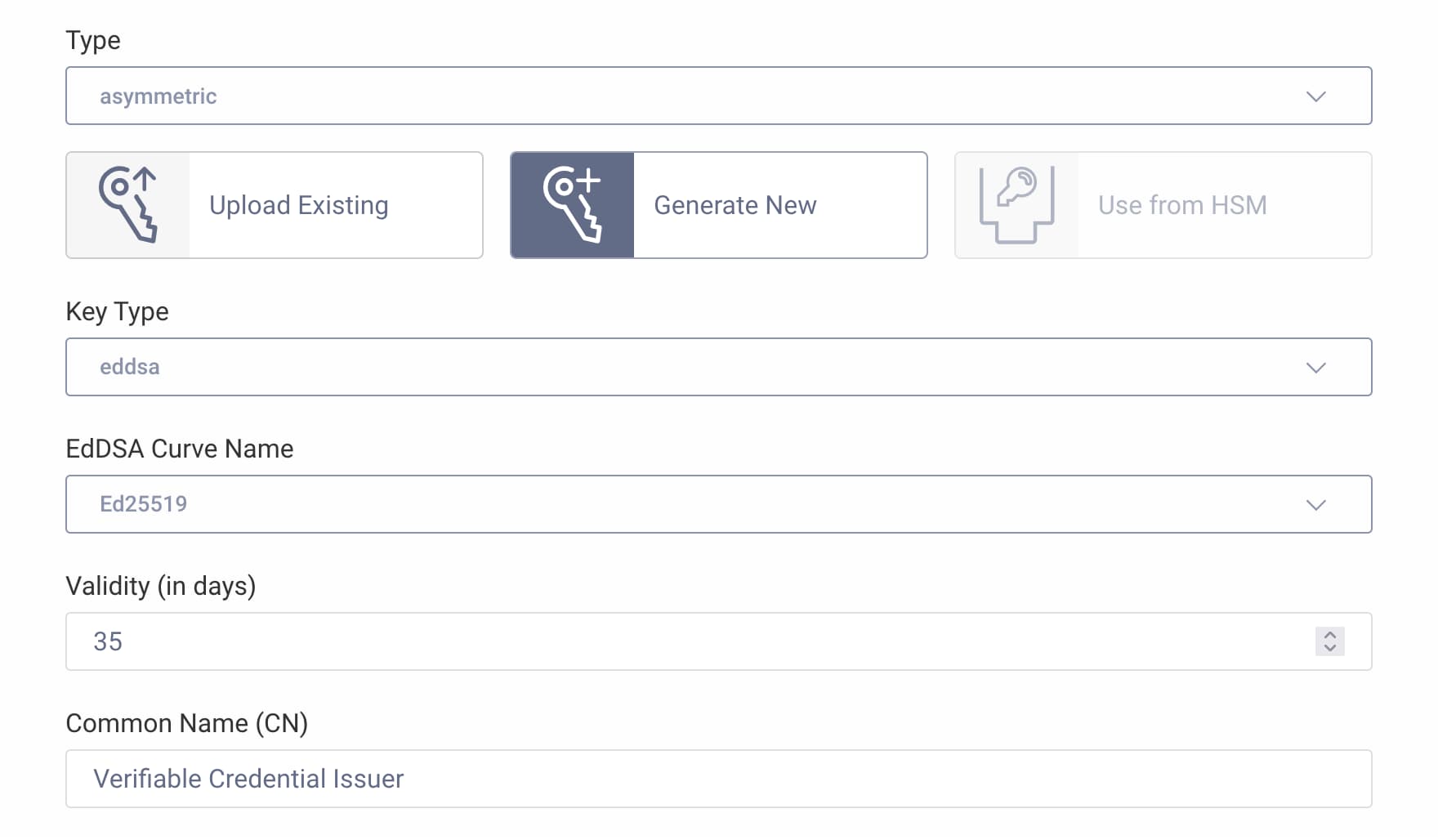The width and height of the screenshot is (1438, 840).
Task: Open the Type dropdown showing asymmetric
Action: tap(719, 96)
